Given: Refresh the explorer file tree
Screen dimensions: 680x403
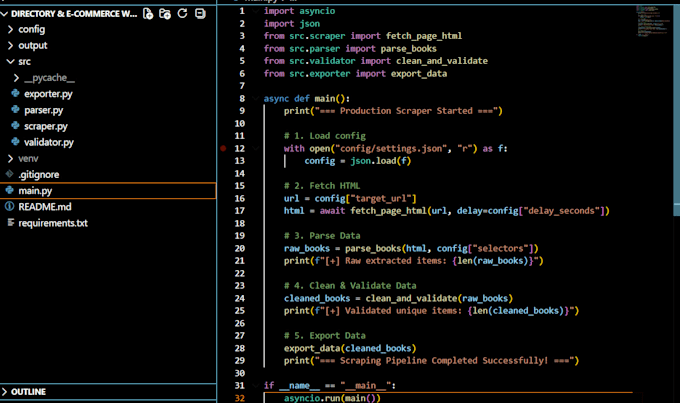Looking at the screenshot, I should (x=183, y=13).
